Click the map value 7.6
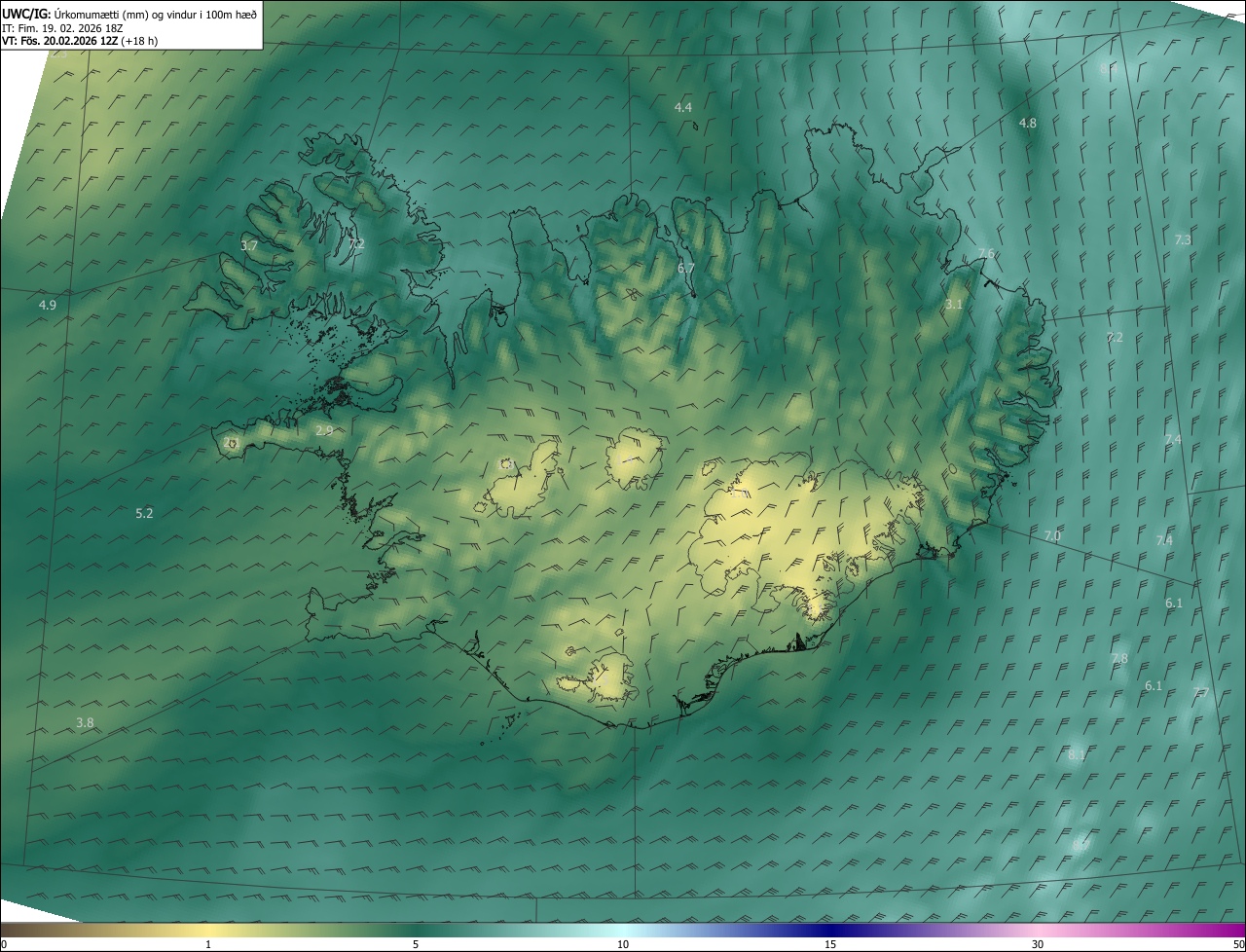The image size is (1246, 952). point(986,254)
